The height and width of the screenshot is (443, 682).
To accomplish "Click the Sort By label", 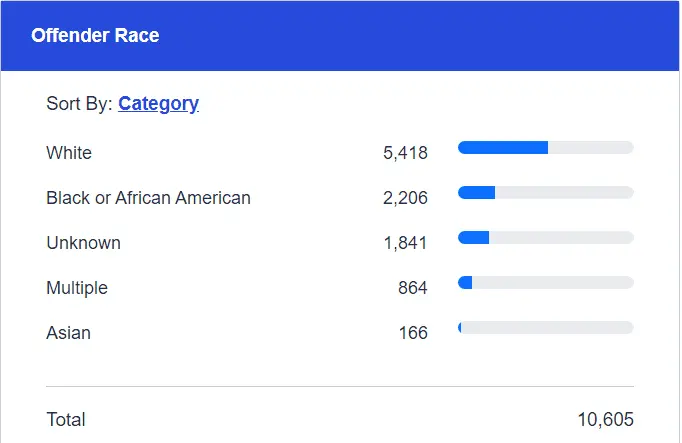I will pyautogui.click(x=79, y=103).
